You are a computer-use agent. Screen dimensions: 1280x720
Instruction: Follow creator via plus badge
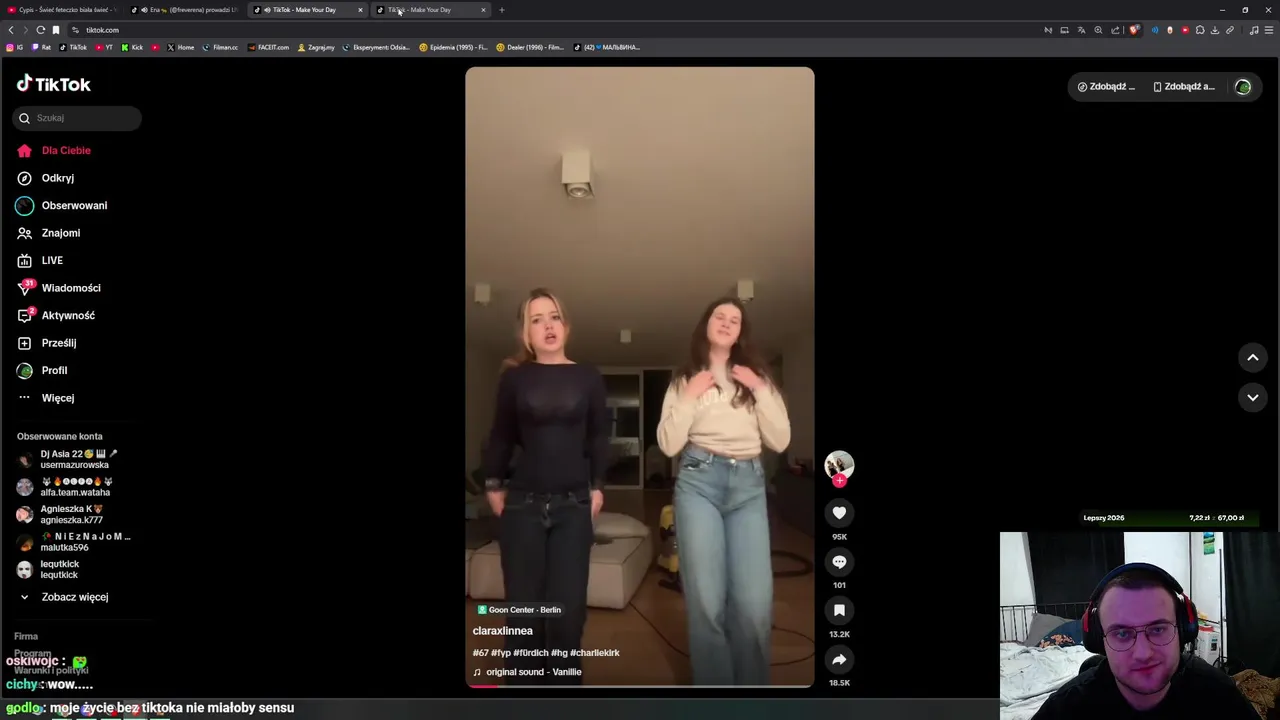click(839, 481)
